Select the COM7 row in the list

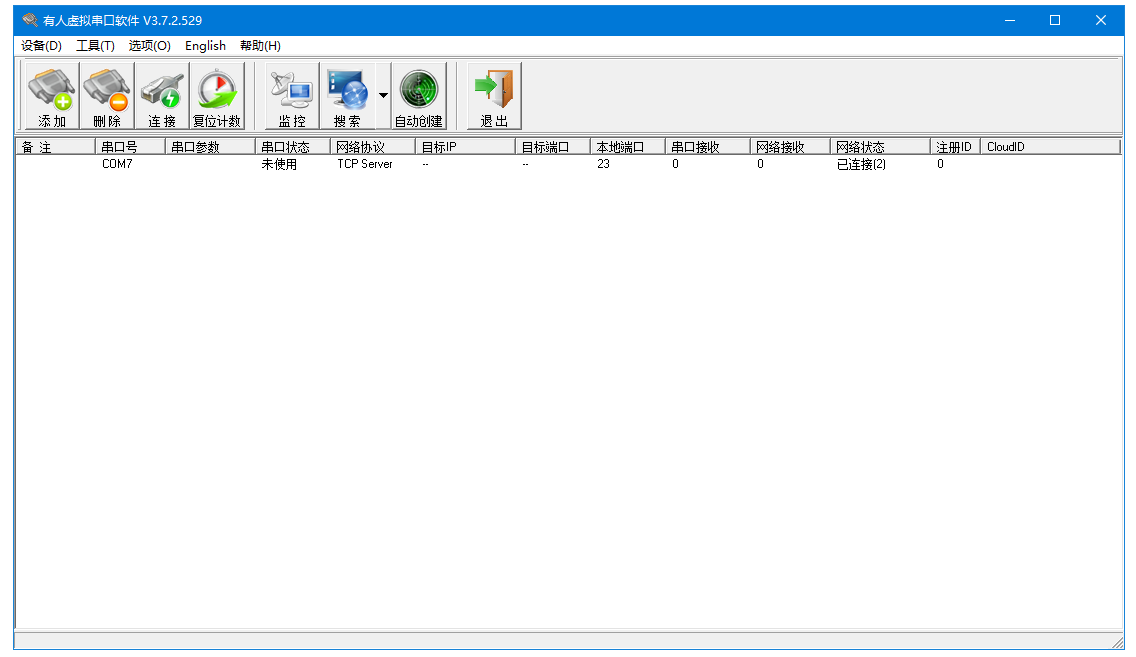point(117,165)
